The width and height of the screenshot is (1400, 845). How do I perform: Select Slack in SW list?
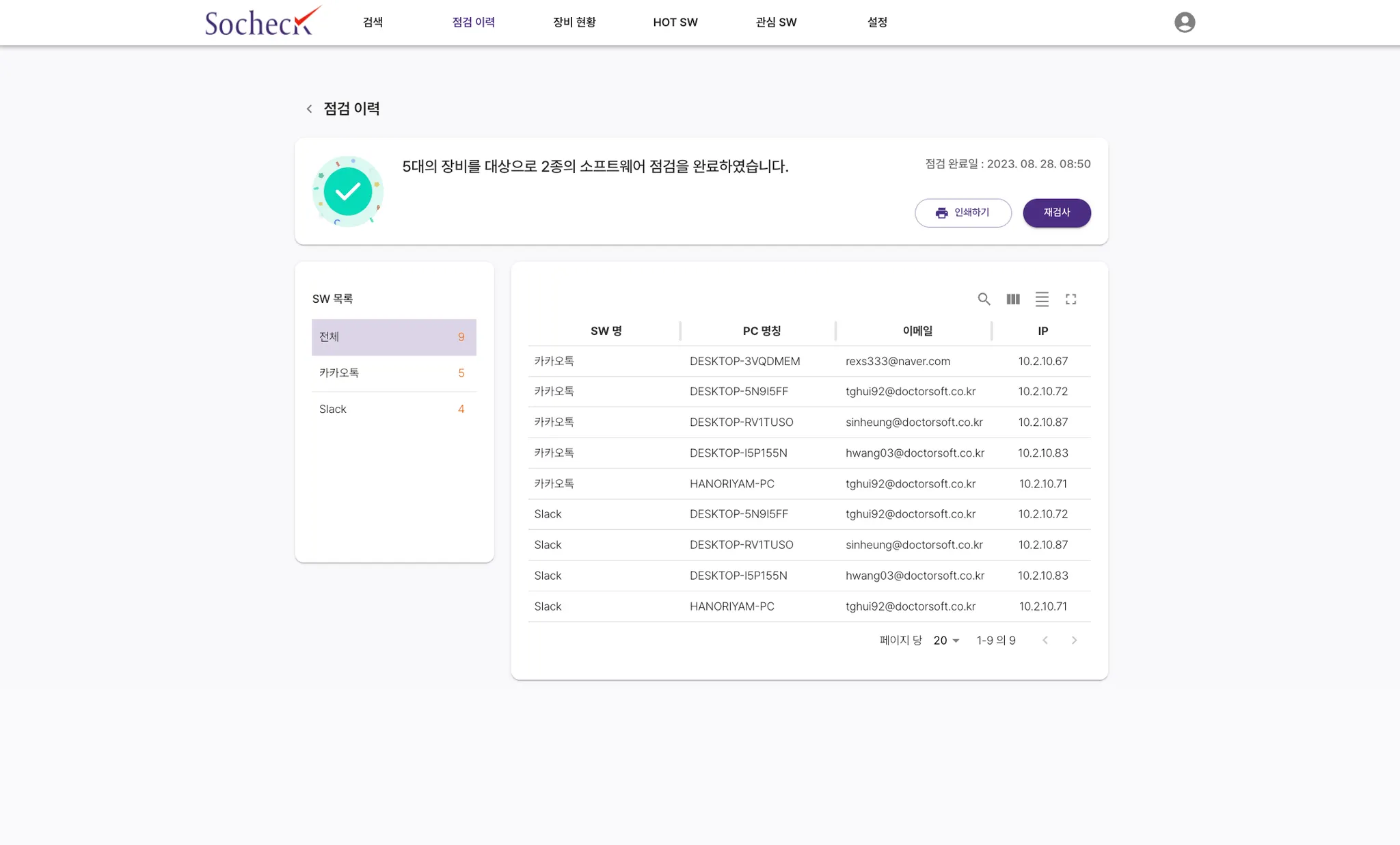point(394,409)
